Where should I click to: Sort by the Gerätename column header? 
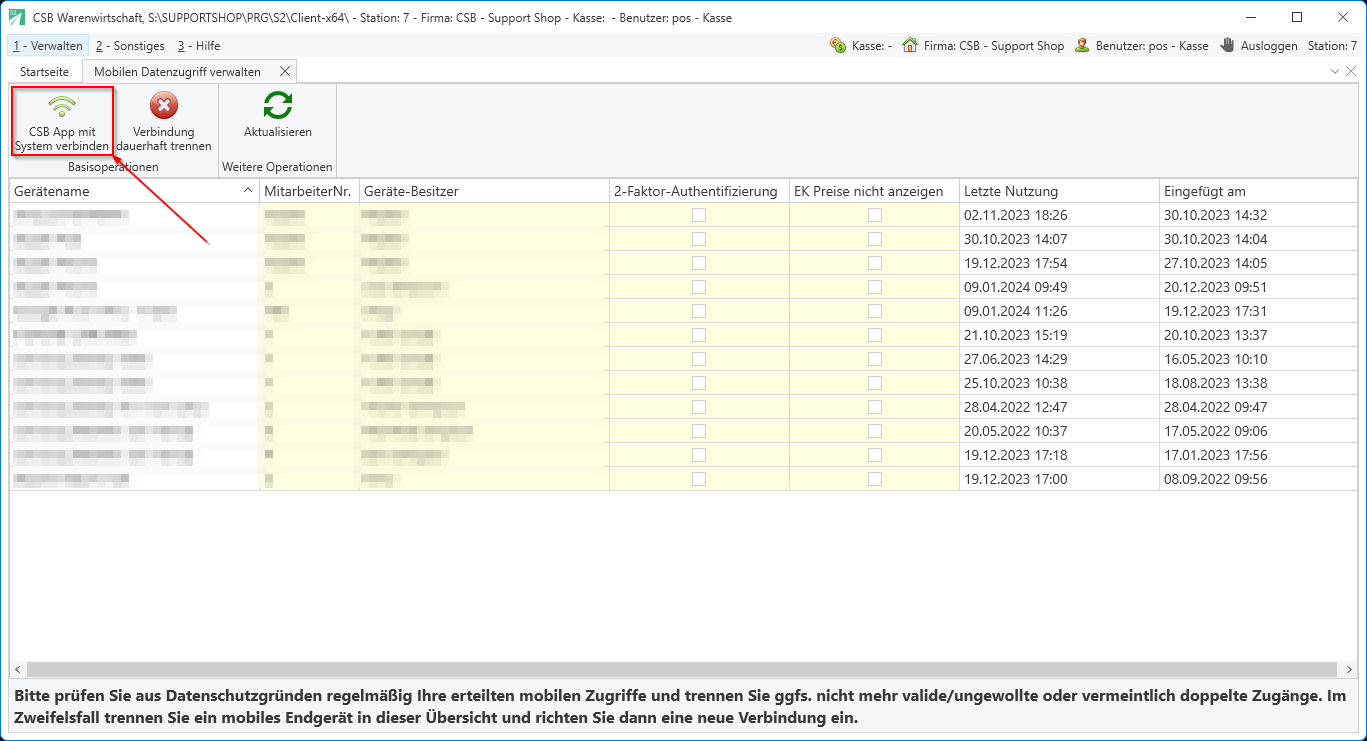coord(135,191)
